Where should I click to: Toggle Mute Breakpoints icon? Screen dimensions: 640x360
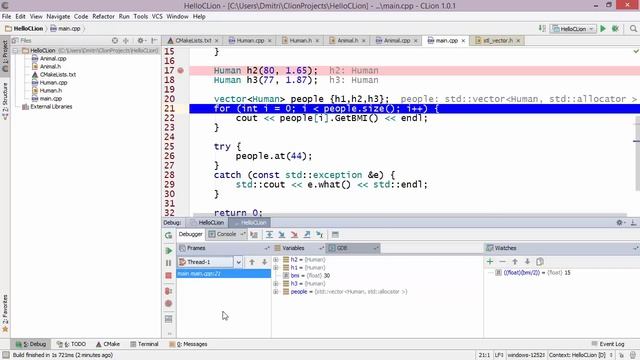click(169, 304)
